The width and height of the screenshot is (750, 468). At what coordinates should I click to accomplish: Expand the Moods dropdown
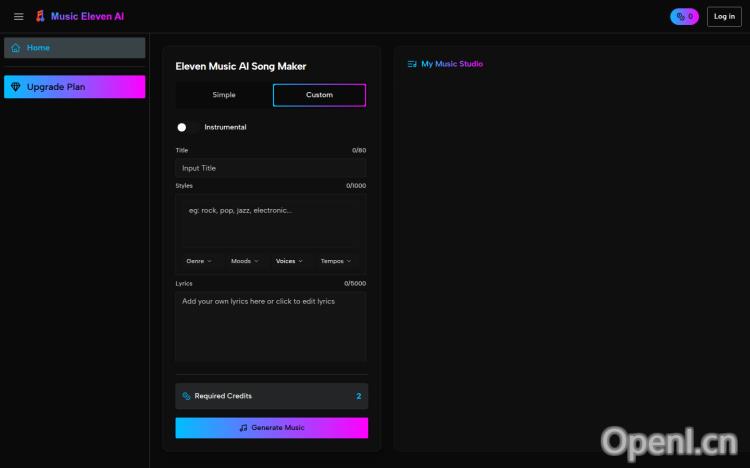pyautogui.click(x=244, y=261)
